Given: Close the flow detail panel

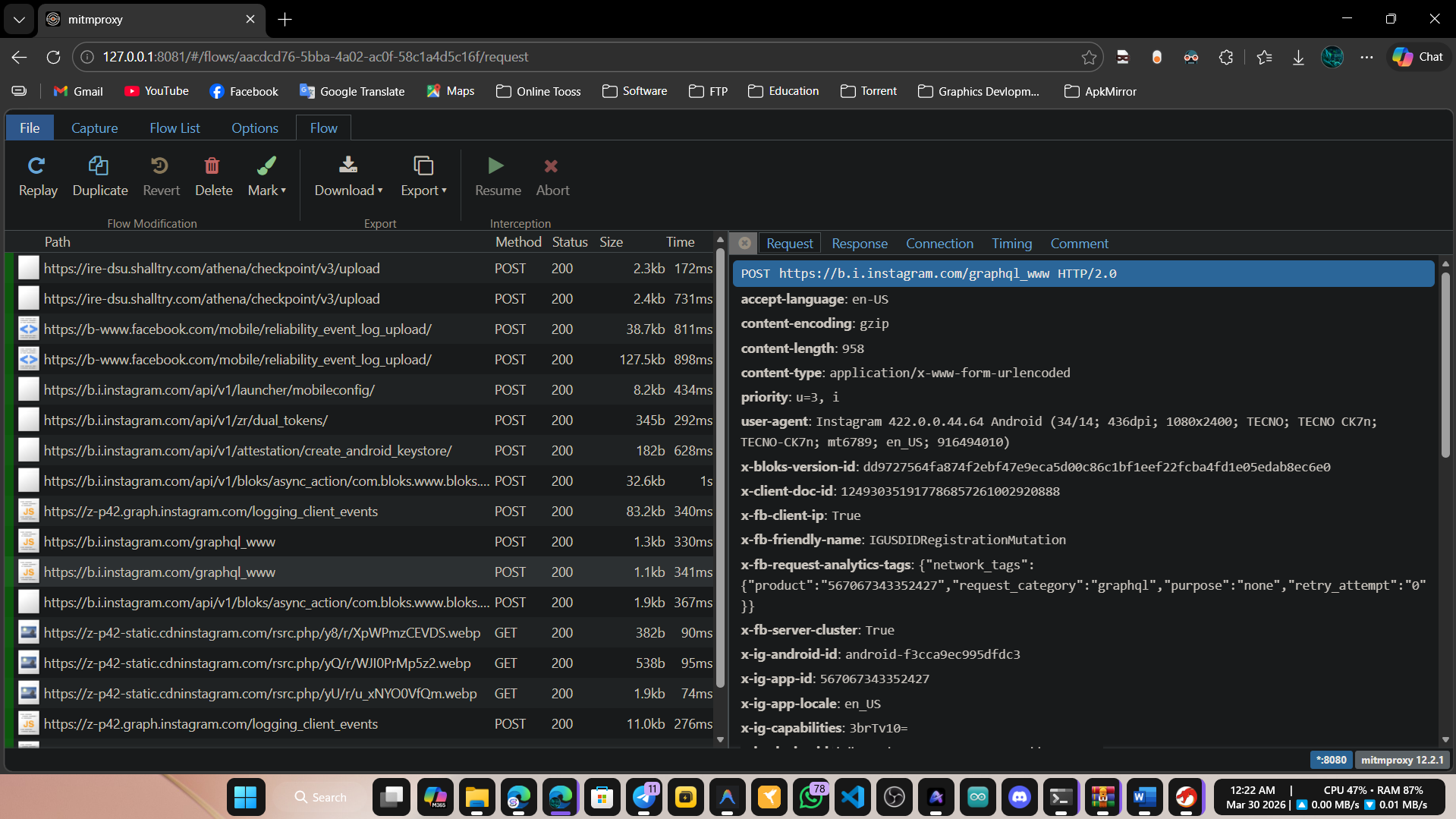Looking at the screenshot, I should tap(744, 243).
